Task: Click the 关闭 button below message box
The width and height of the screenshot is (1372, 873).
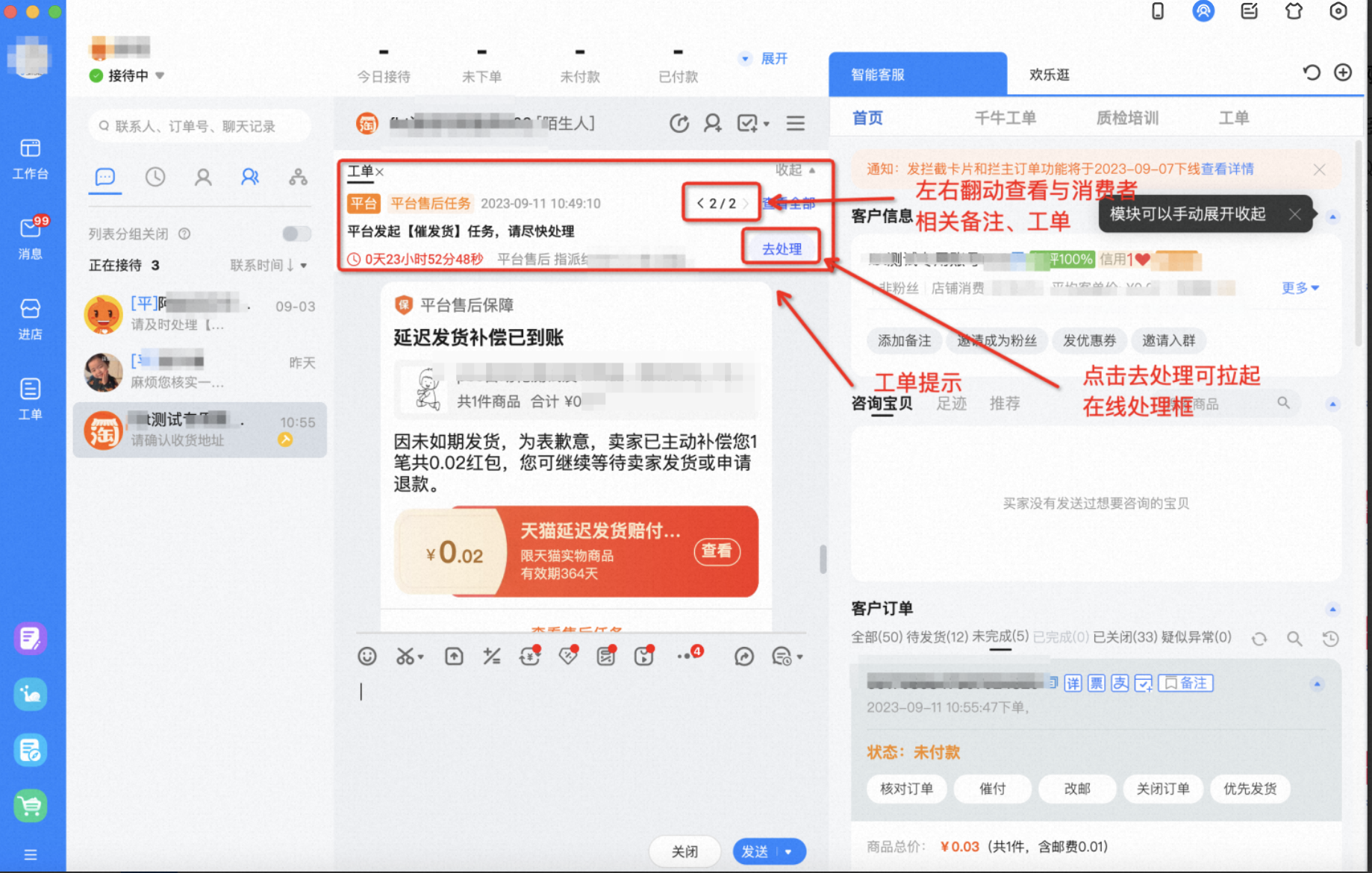Action: click(x=685, y=851)
